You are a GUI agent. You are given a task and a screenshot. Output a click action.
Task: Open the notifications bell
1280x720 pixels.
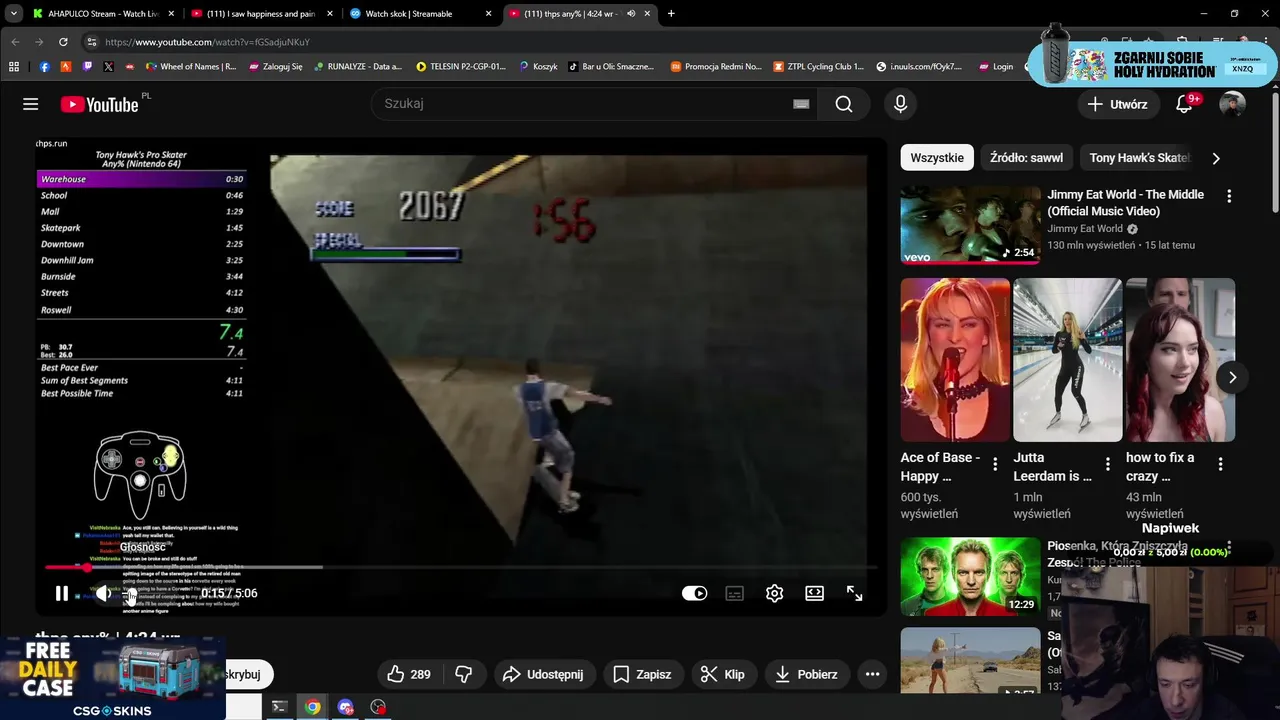(x=1184, y=104)
